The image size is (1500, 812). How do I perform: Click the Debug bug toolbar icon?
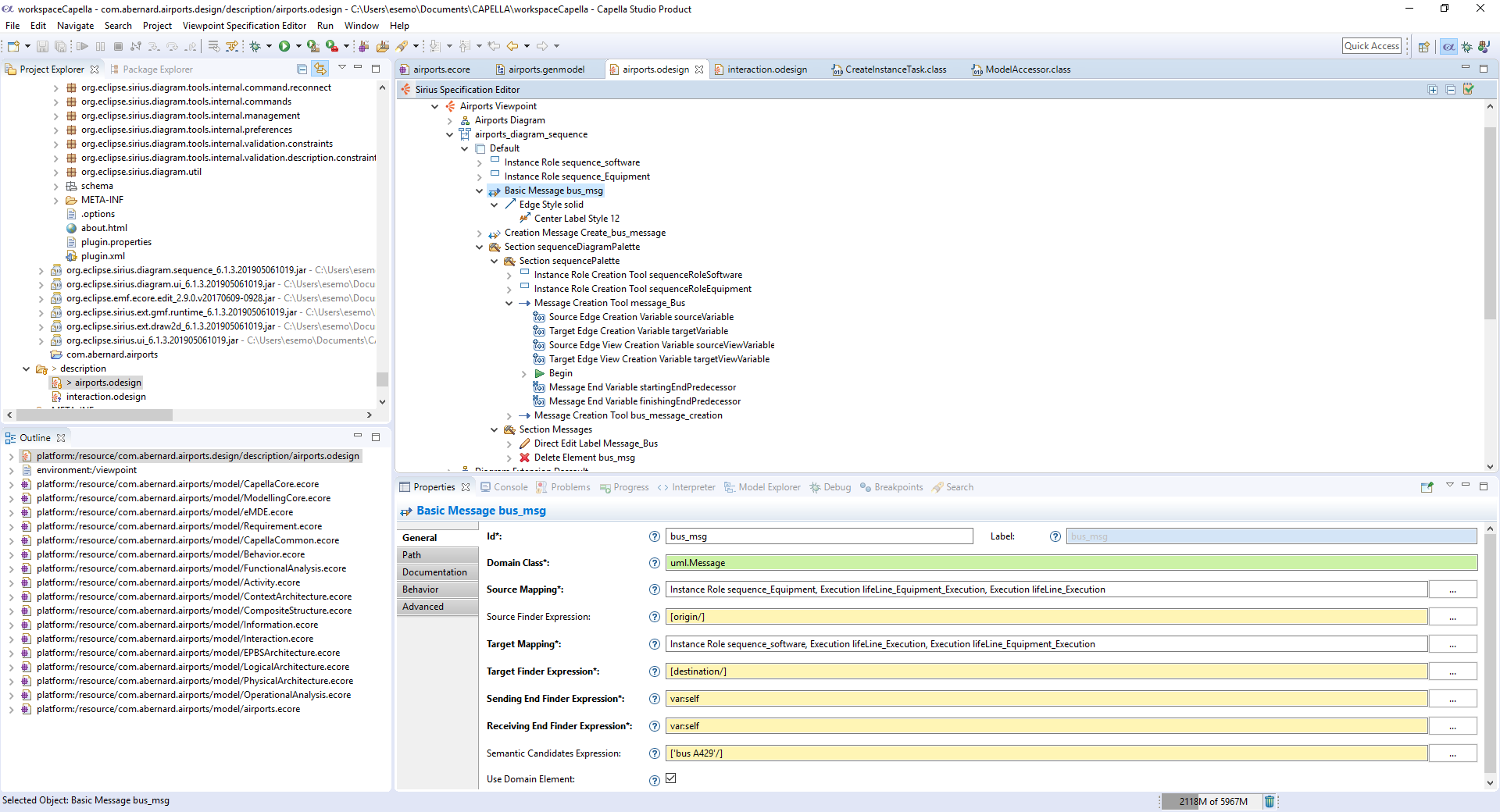point(255,47)
